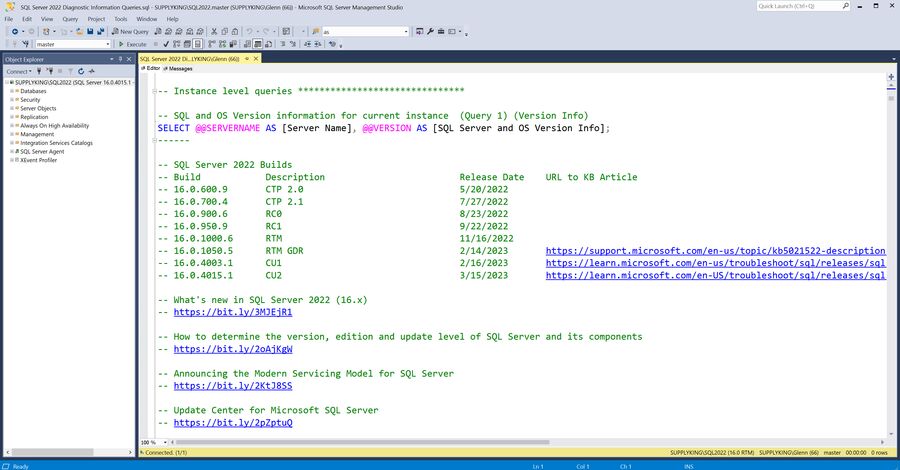Open the File menu
The height and width of the screenshot is (470, 900).
coord(9,19)
